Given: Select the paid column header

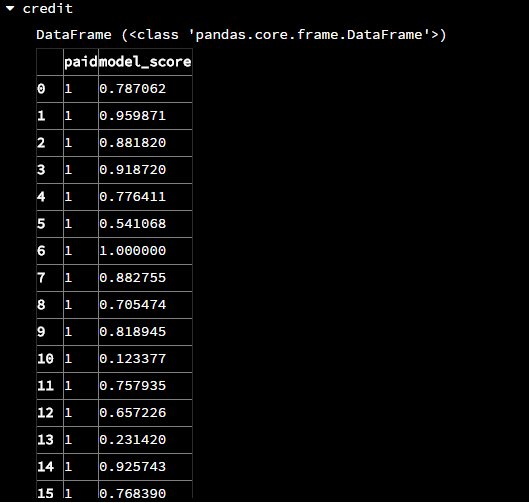Looking at the screenshot, I should point(81,62).
